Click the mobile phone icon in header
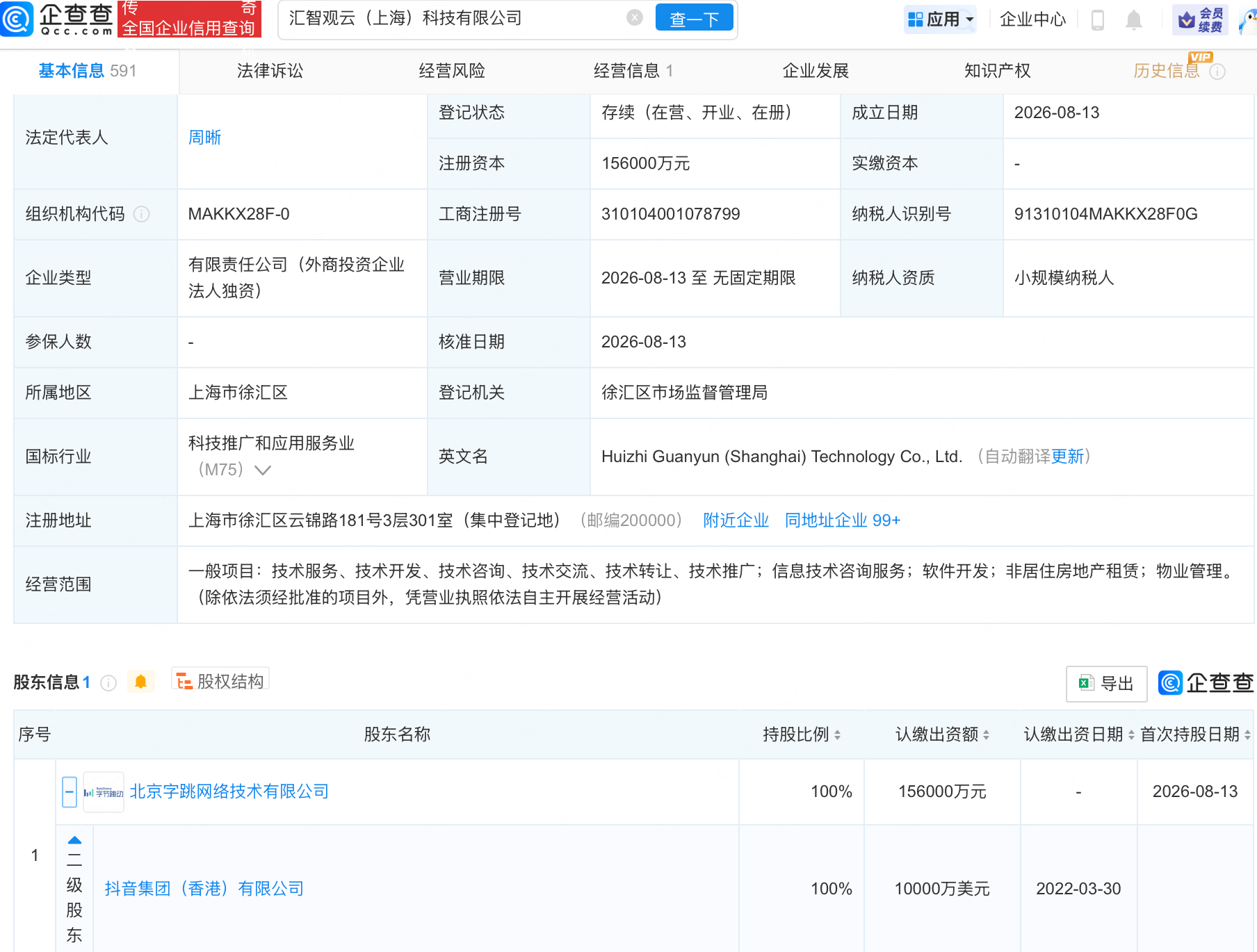 pyautogui.click(x=1098, y=19)
